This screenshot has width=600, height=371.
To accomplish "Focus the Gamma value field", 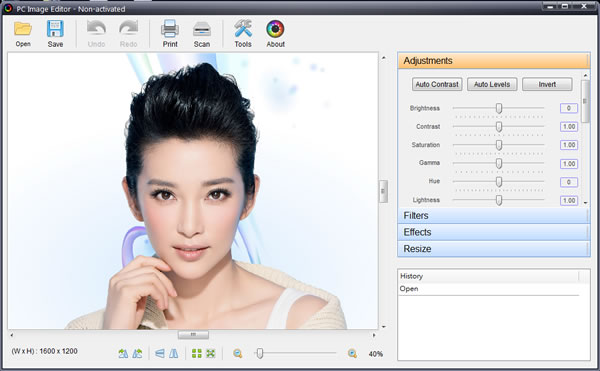I will pyautogui.click(x=569, y=164).
